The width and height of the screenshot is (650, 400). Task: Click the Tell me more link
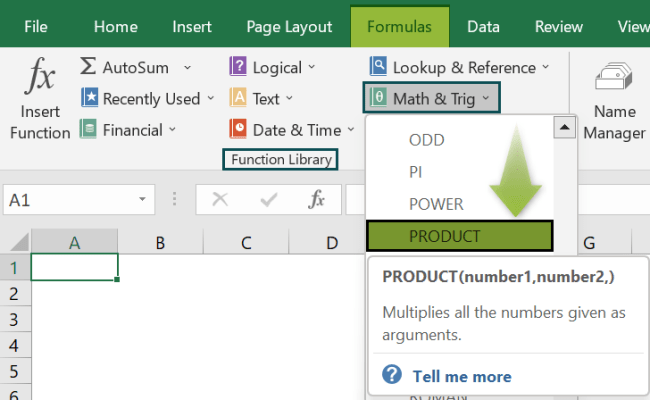tap(462, 376)
